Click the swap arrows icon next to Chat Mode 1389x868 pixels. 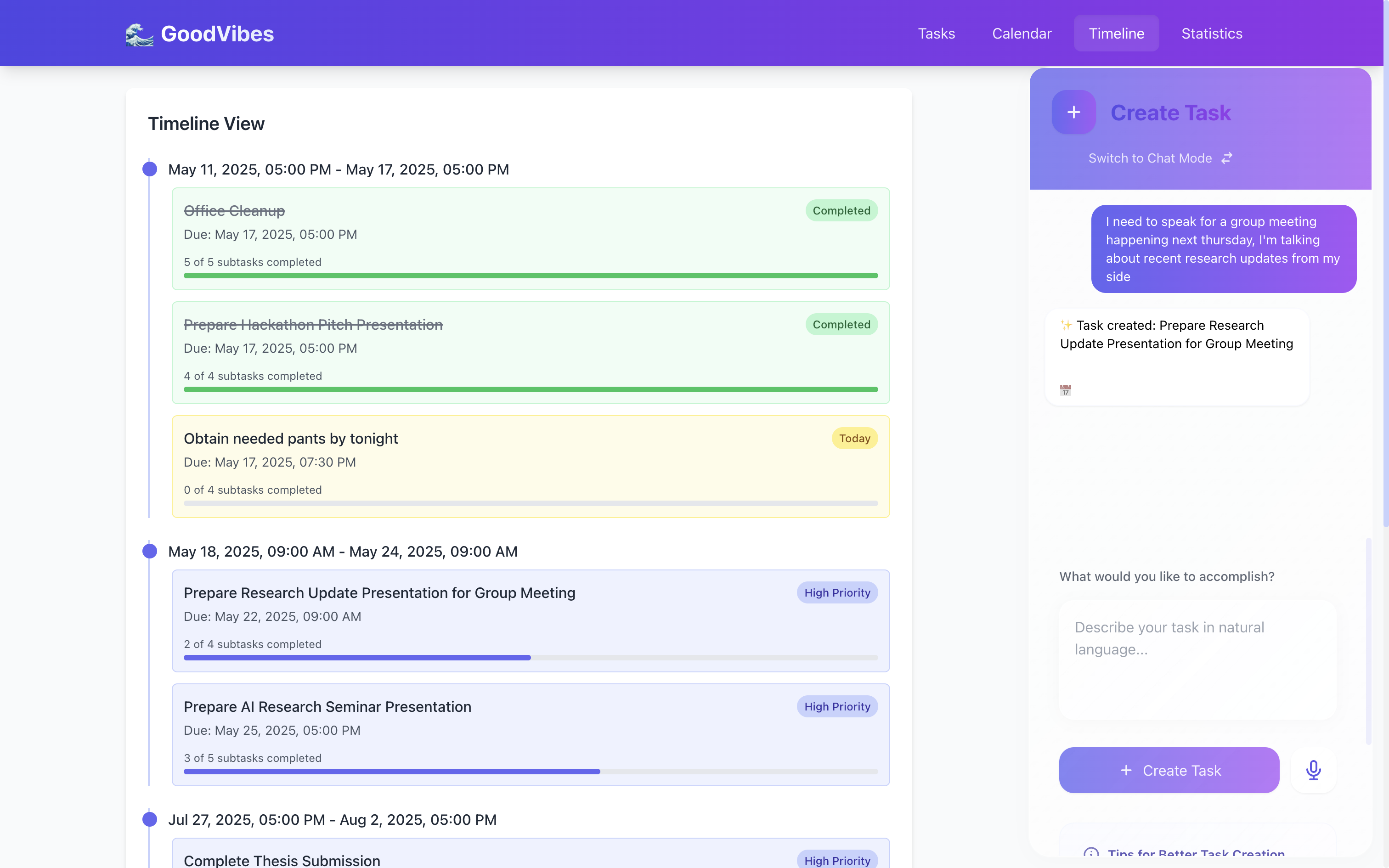tap(1226, 158)
